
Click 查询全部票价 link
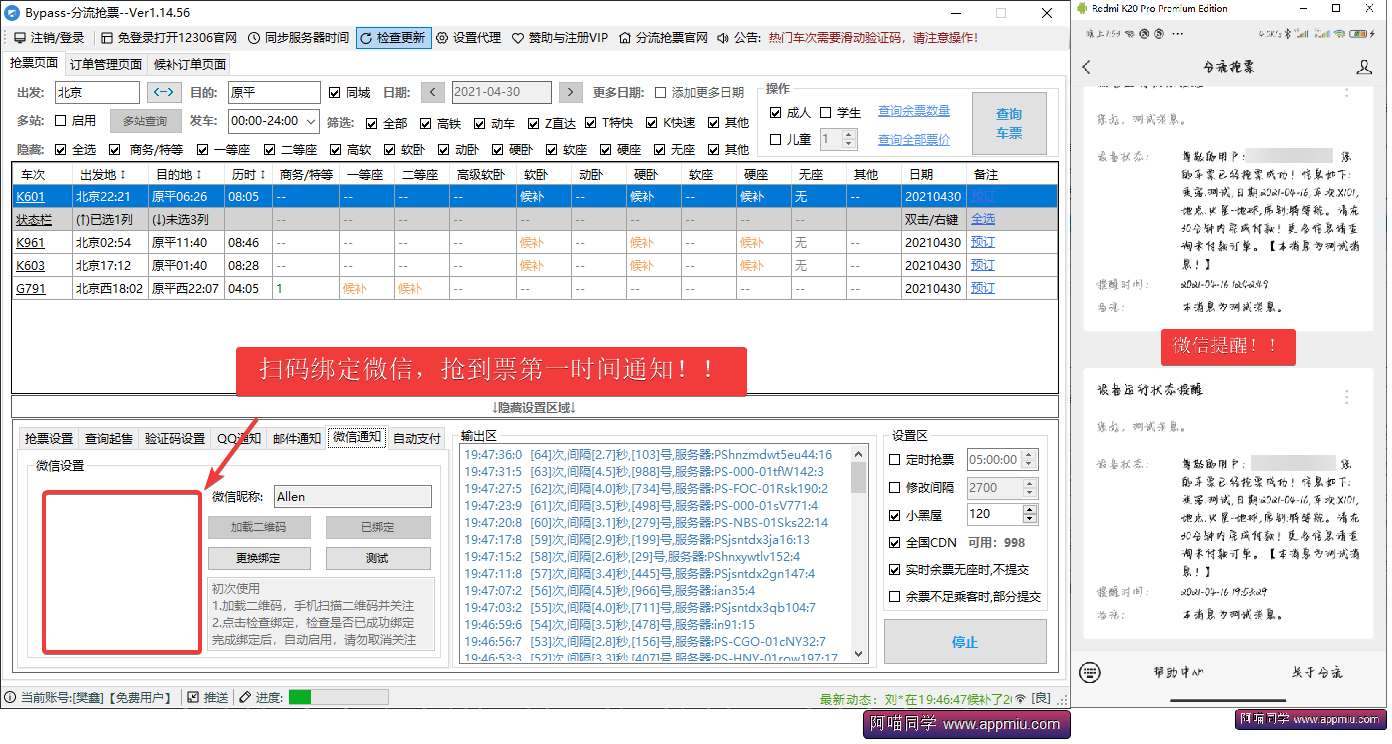(914, 140)
